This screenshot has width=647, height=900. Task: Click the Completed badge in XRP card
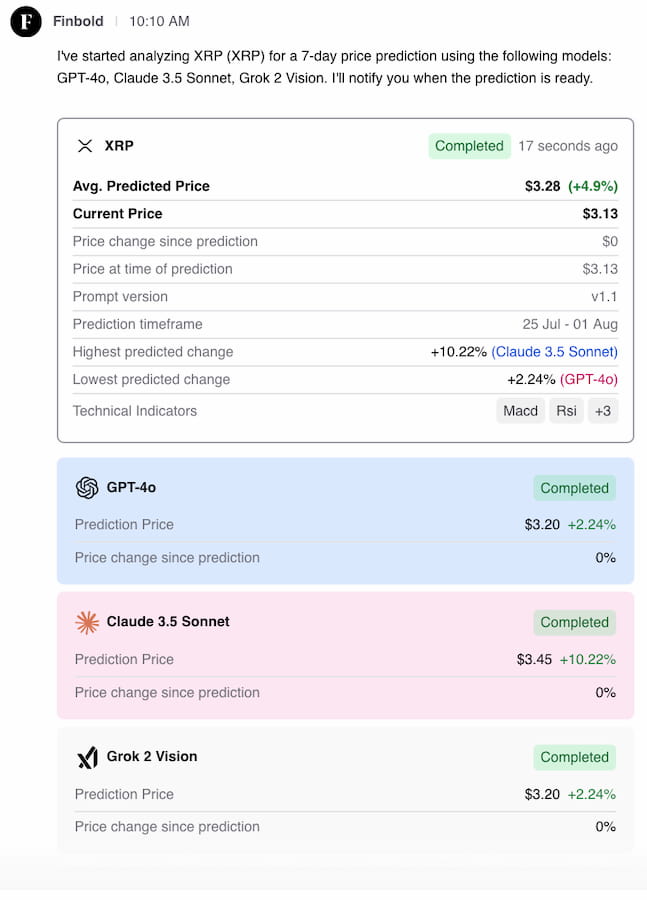469,146
